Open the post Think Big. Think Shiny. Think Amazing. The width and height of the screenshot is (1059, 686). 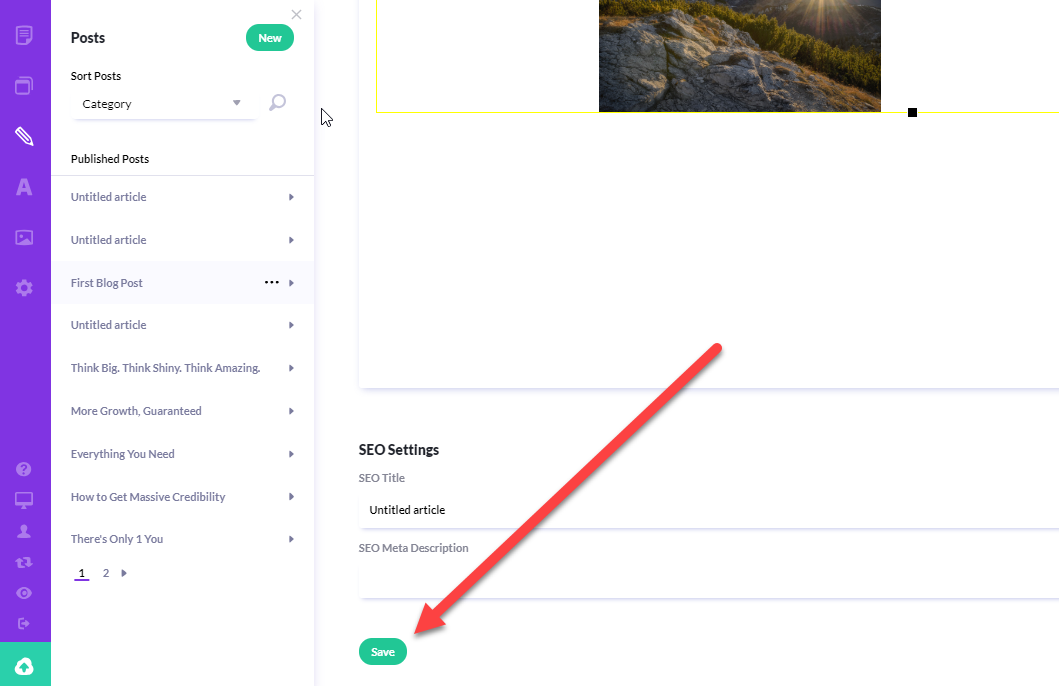165,368
